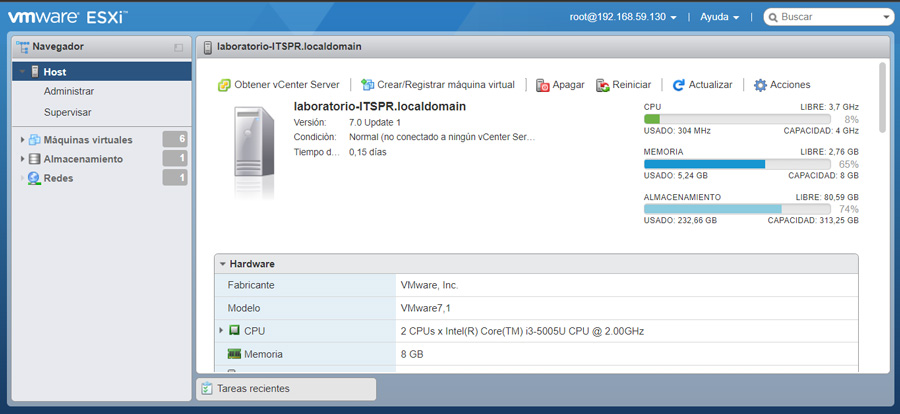900x414 pixels.
Task: Click the uptime value 0,15 días
Action: [368, 153]
